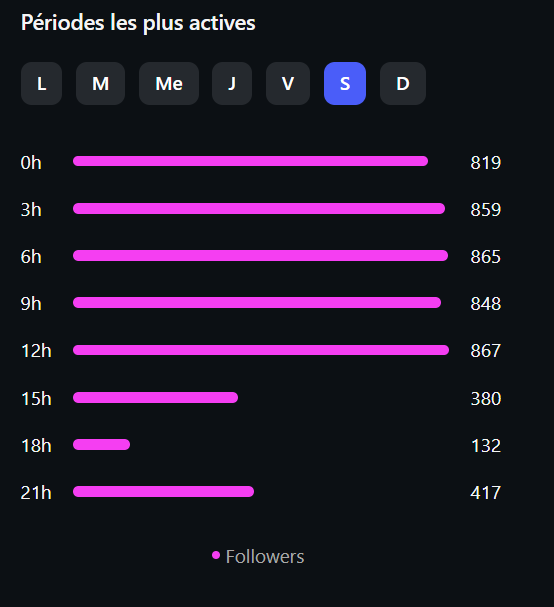Viewport: 554px width, 607px height.
Task: Select the Me (Wednesday) tab
Action: click(x=169, y=83)
